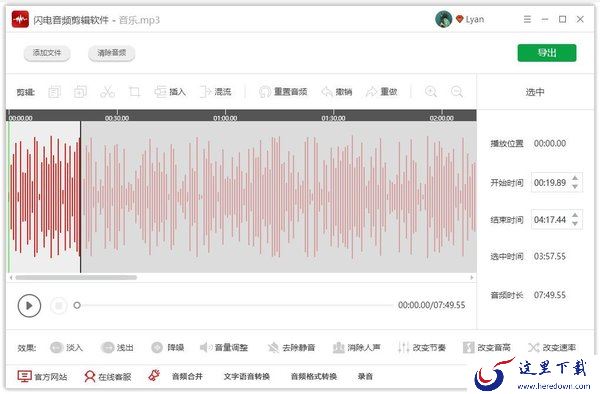This screenshot has height=394, width=600.
Task: Open the 在线客服 online support link
Action: point(108,376)
